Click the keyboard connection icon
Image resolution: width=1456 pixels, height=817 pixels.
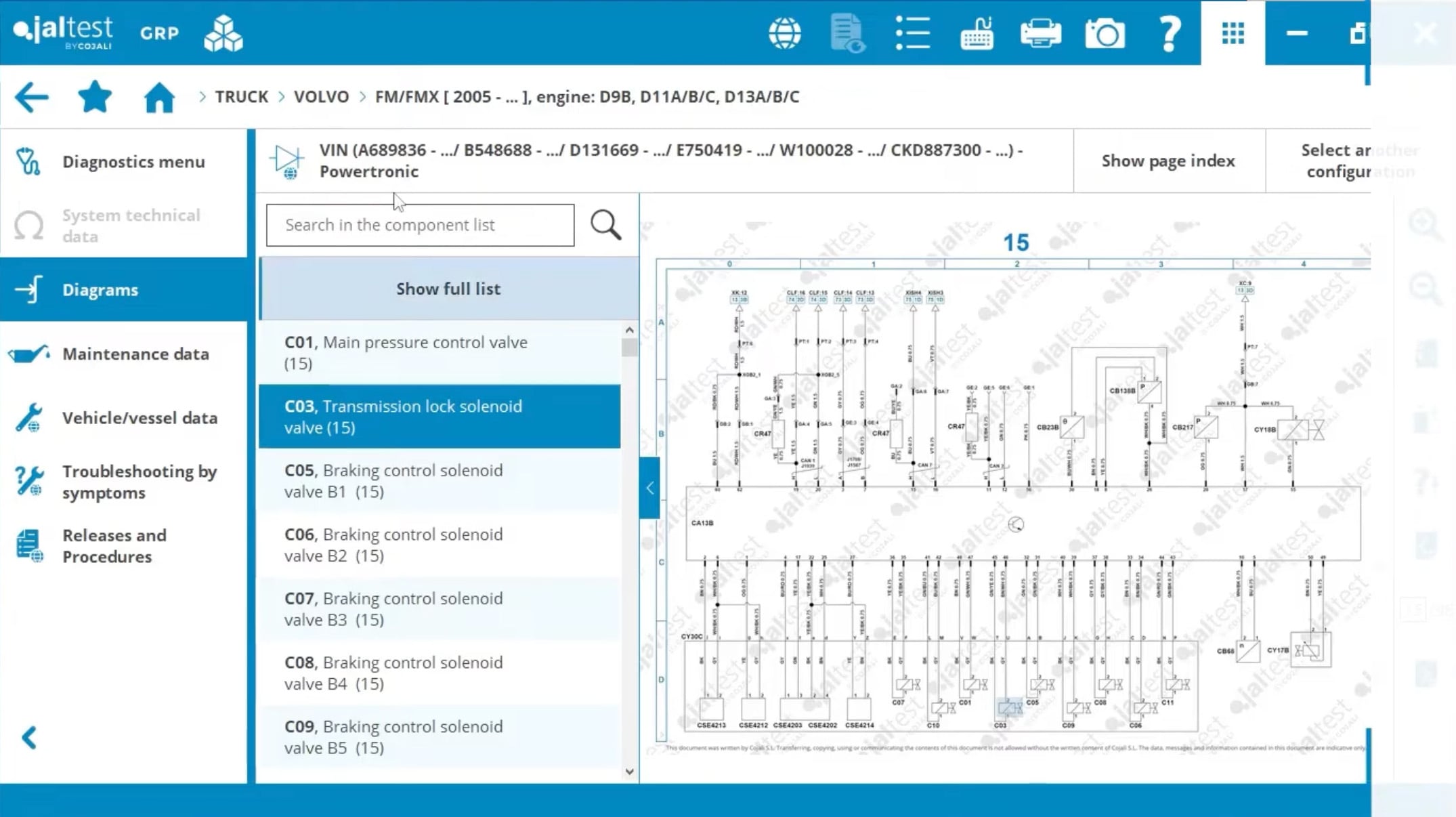(977, 33)
